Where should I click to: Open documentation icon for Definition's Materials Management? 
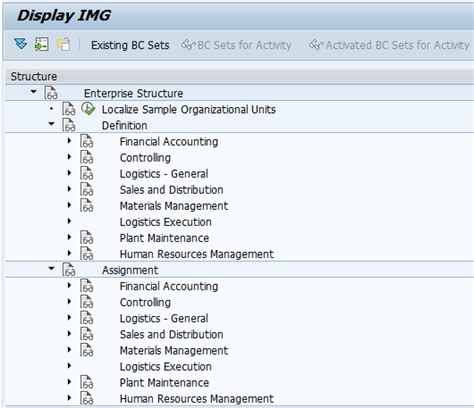click(87, 205)
